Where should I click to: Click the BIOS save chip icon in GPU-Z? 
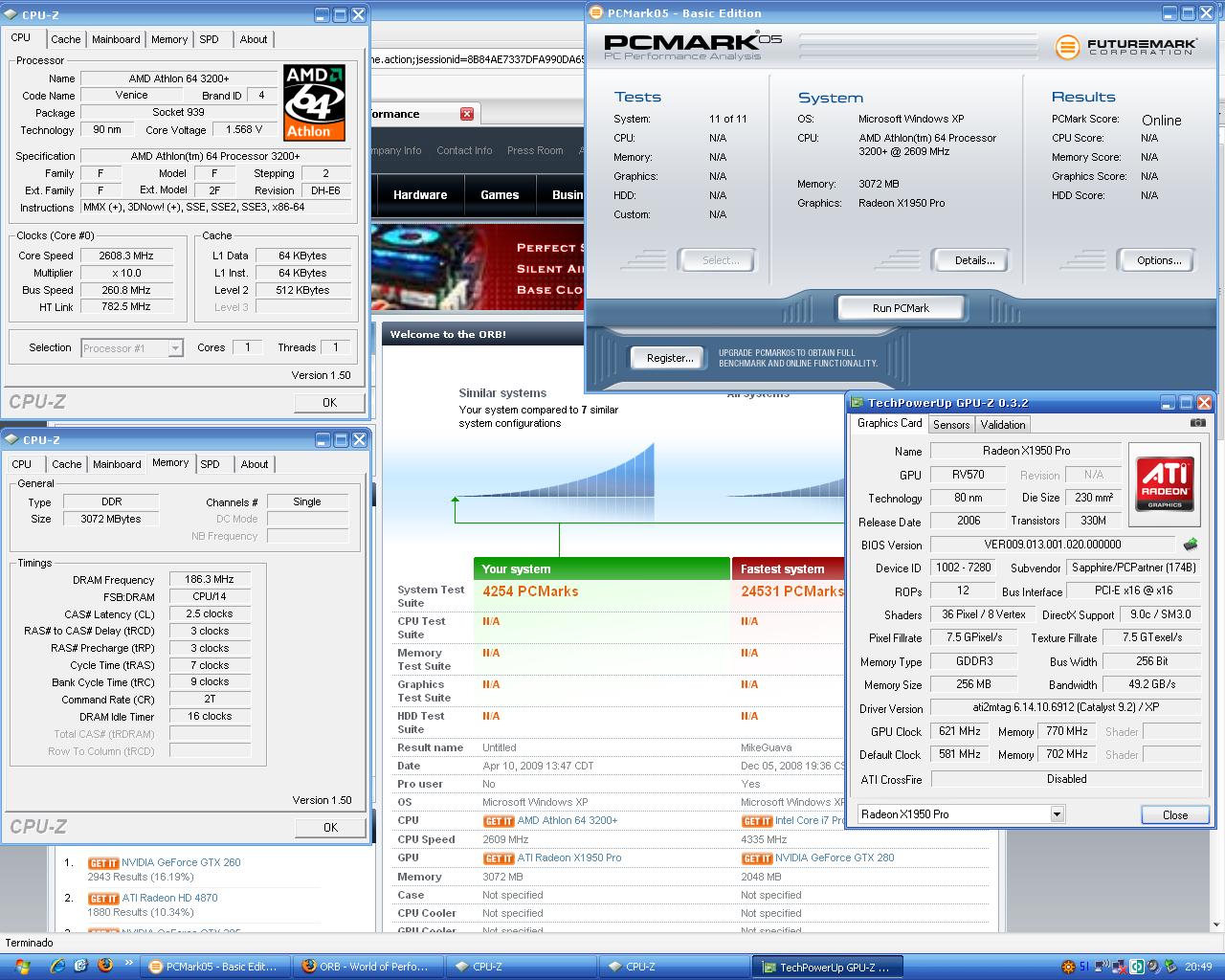point(1191,545)
